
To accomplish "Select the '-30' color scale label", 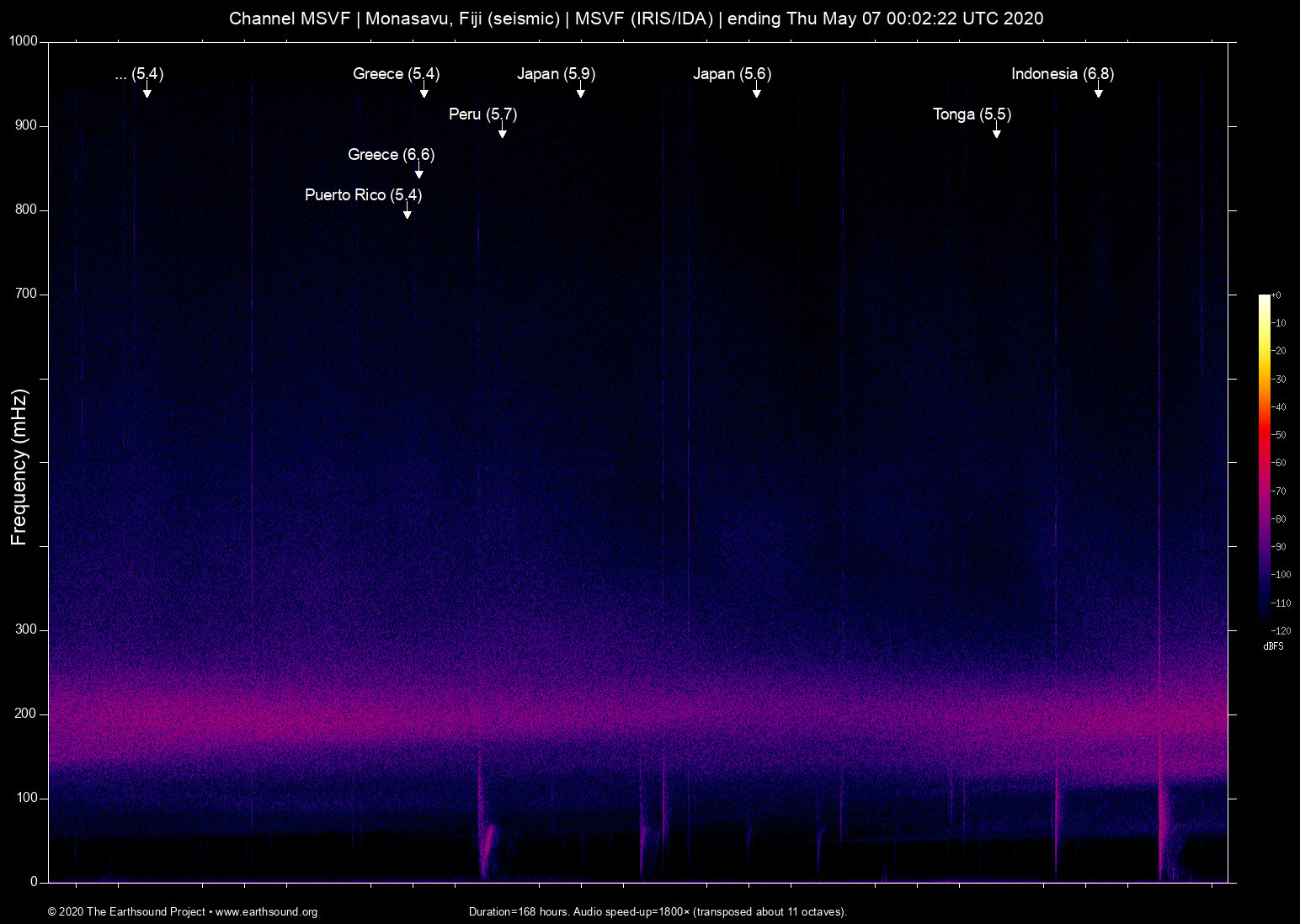I will (x=1278, y=380).
